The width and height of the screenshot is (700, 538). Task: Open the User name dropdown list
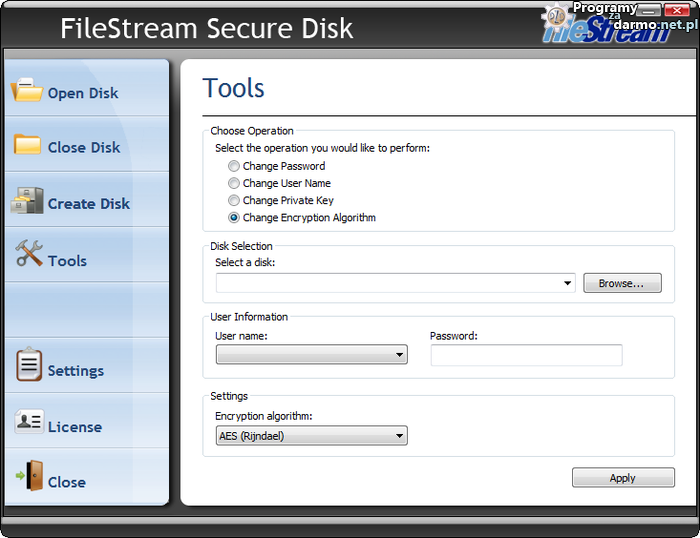tap(399, 355)
